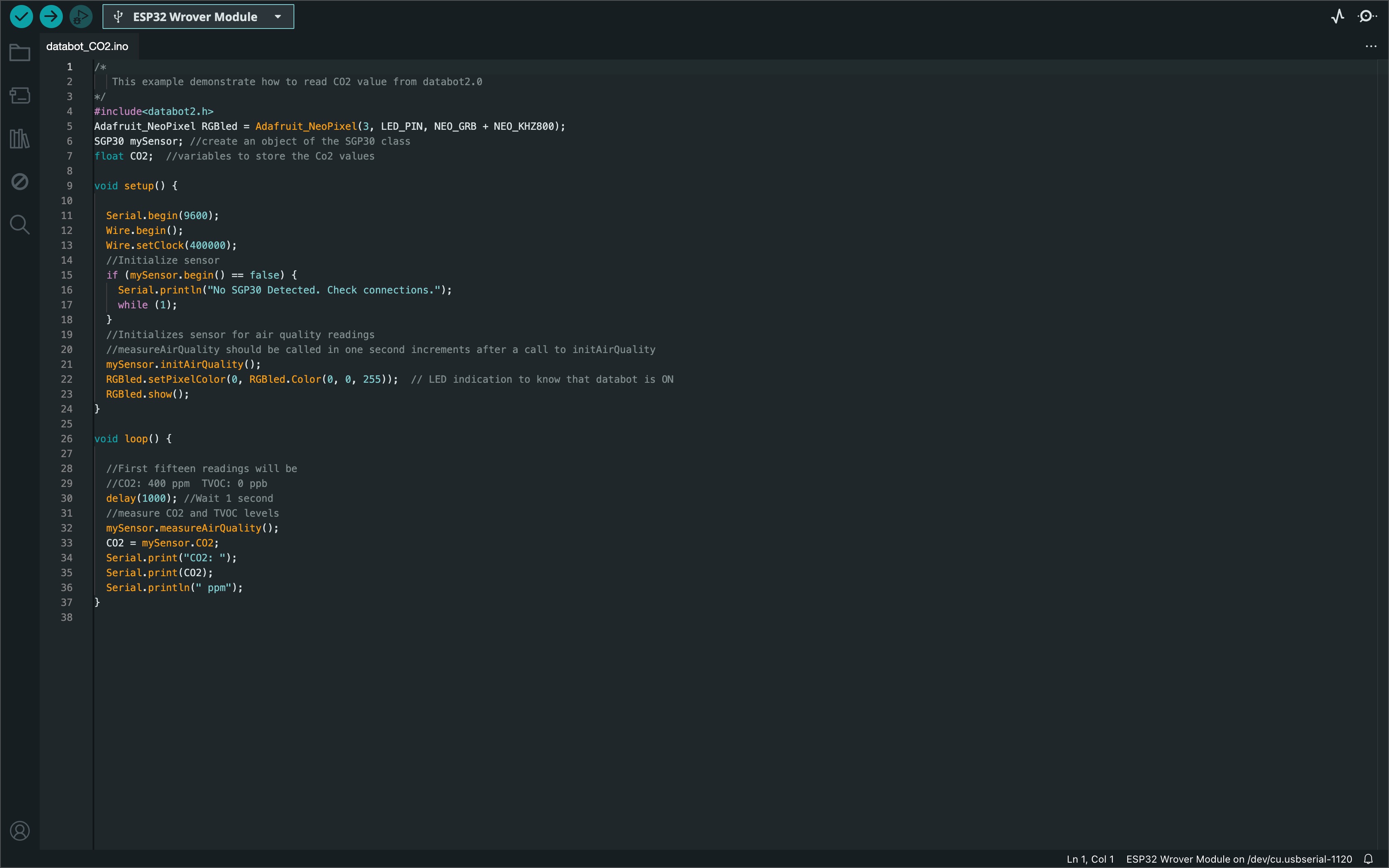Open the Serial Plotter
1389x868 pixels.
pos(1337,17)
